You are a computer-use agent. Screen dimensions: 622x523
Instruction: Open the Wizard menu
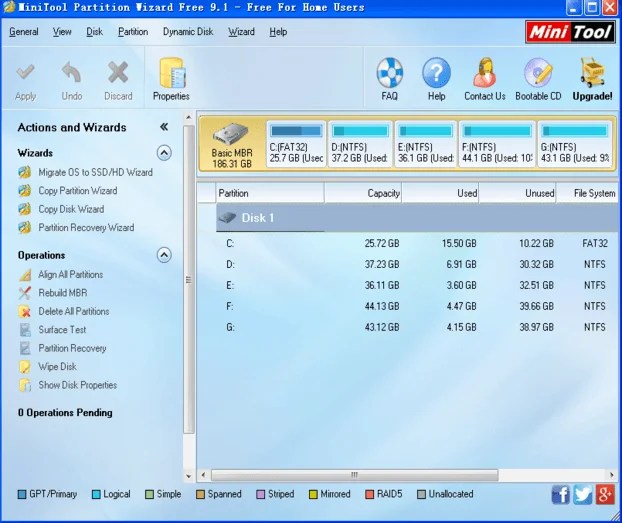click(x=241, y=32)
